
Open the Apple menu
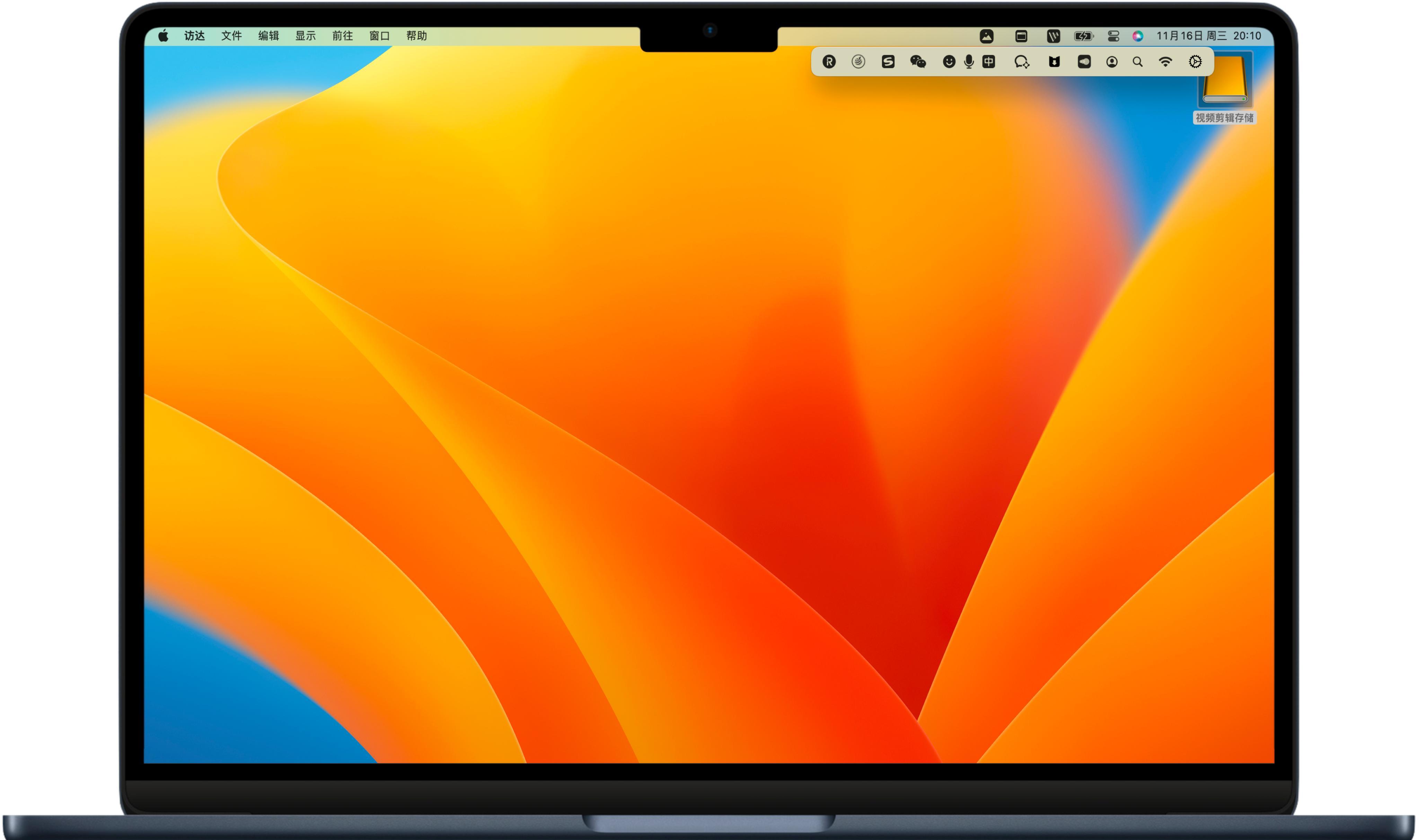(x=164, y=36)
